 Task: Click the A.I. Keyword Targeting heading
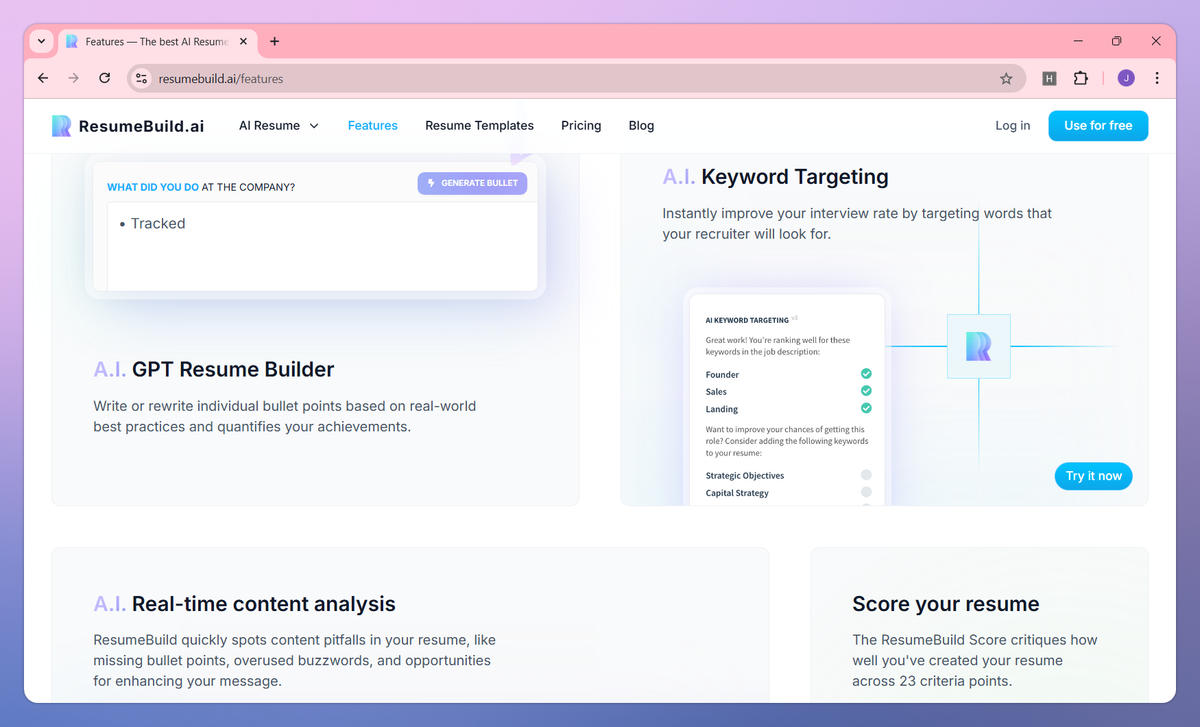coord(775,177)
